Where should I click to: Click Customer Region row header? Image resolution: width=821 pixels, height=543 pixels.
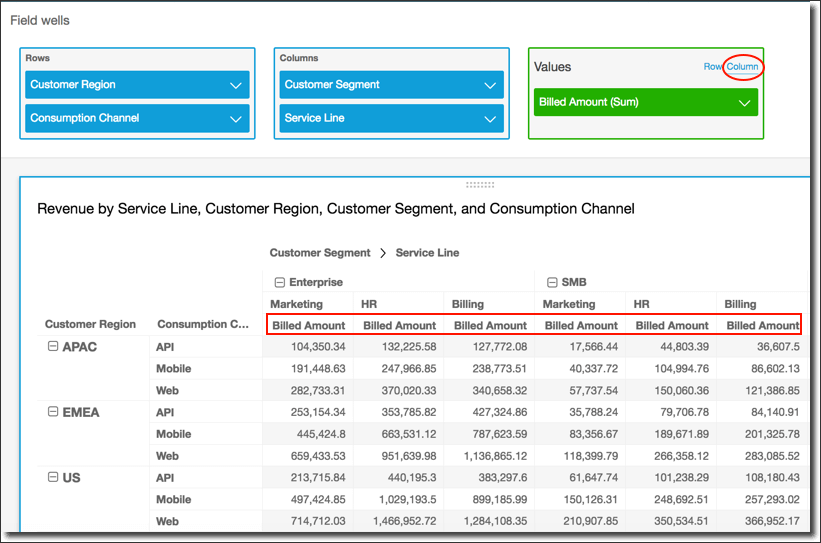point(90,324)
